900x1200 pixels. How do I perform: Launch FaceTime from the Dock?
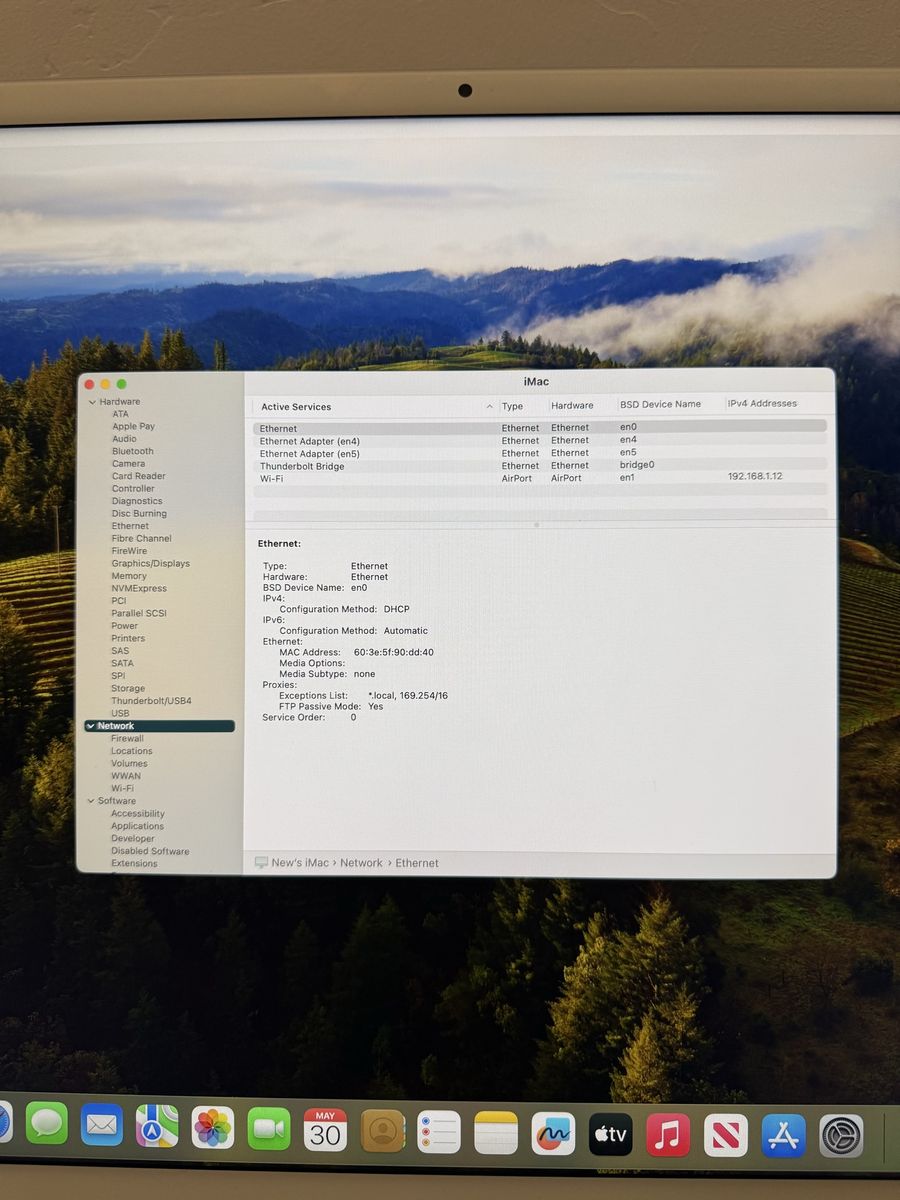pos(269,1128)
